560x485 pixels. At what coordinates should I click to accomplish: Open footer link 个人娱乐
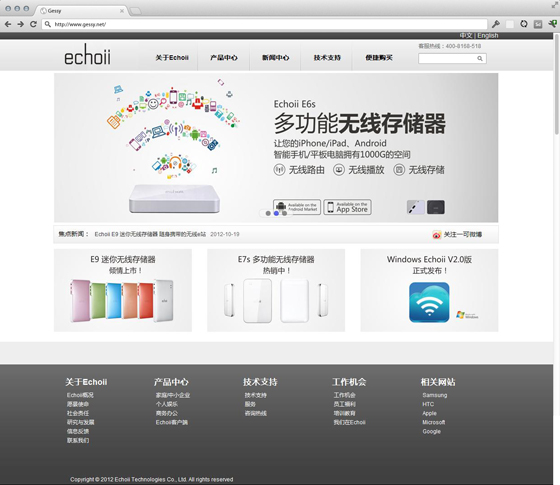[166, 404]
